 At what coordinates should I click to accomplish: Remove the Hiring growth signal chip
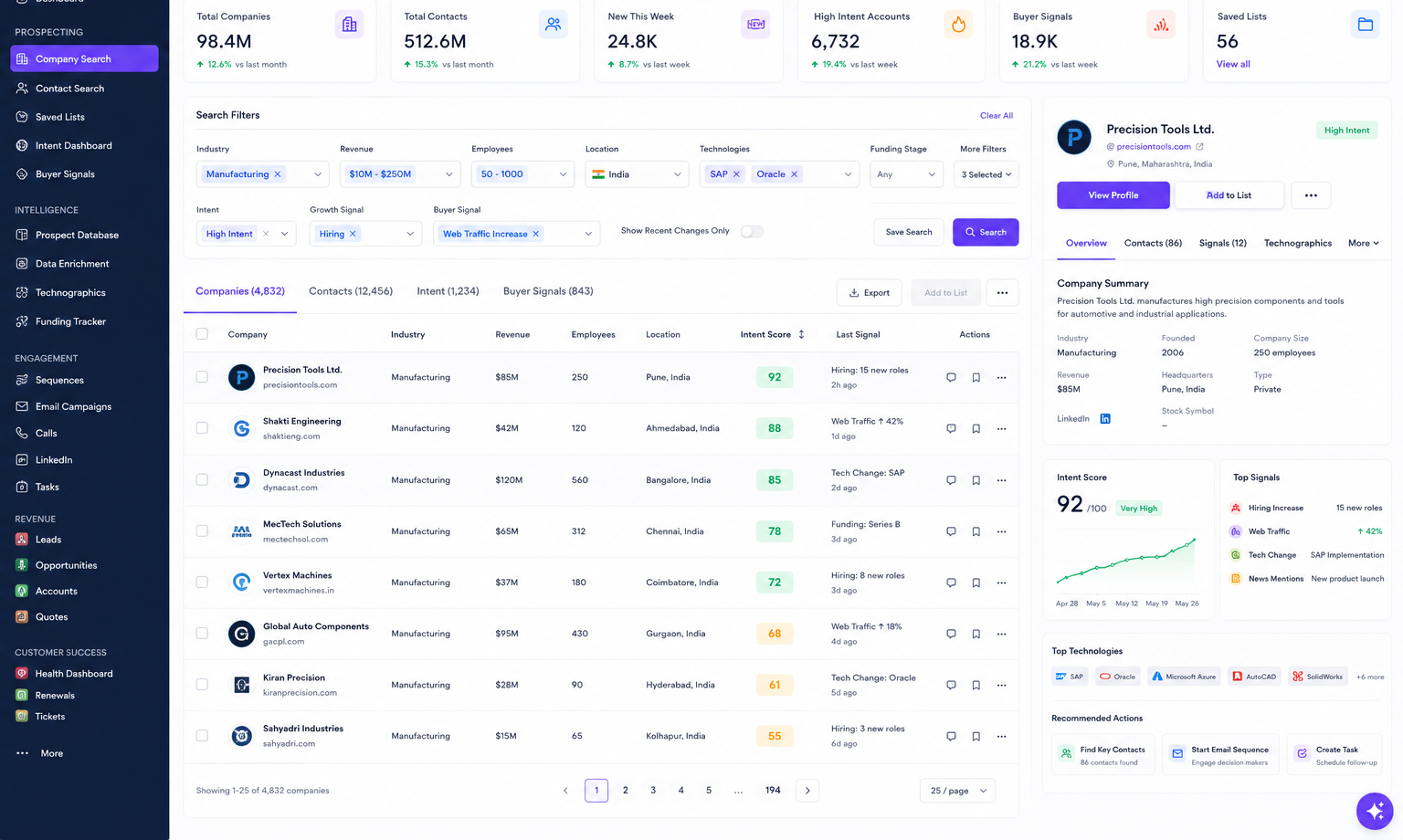(x=353, y=234)
